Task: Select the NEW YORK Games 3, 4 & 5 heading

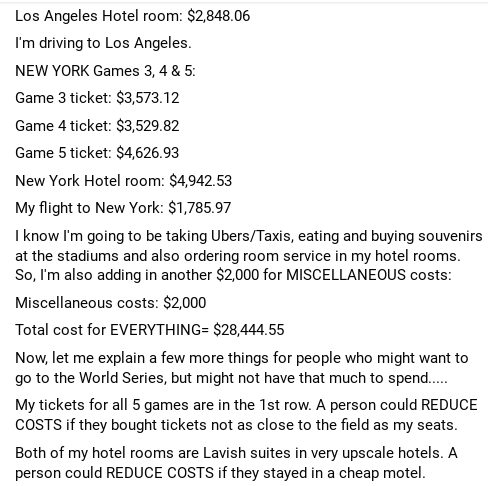Action: pos(105,71)
